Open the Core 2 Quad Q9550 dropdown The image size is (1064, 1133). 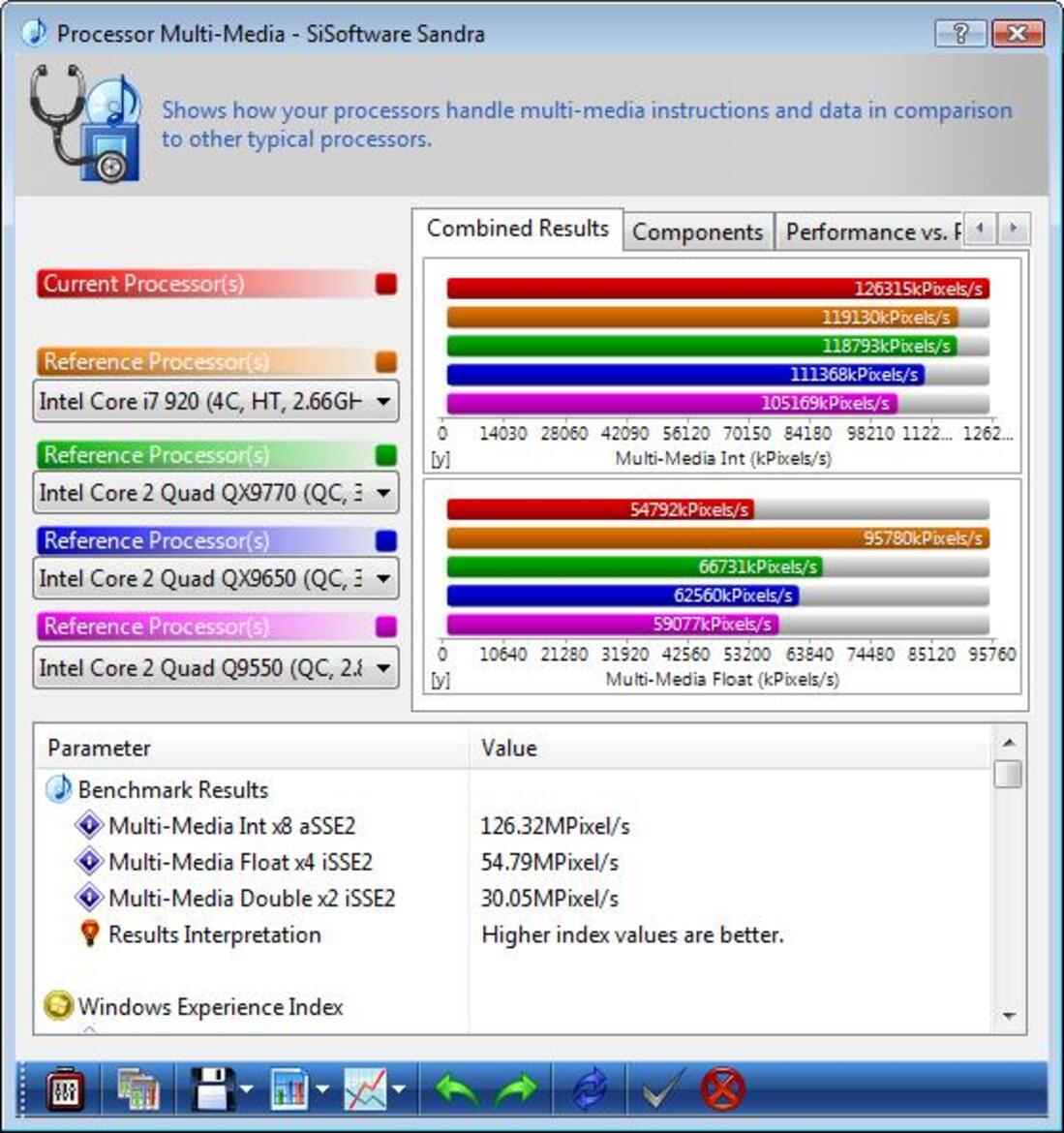click(215, 667)
